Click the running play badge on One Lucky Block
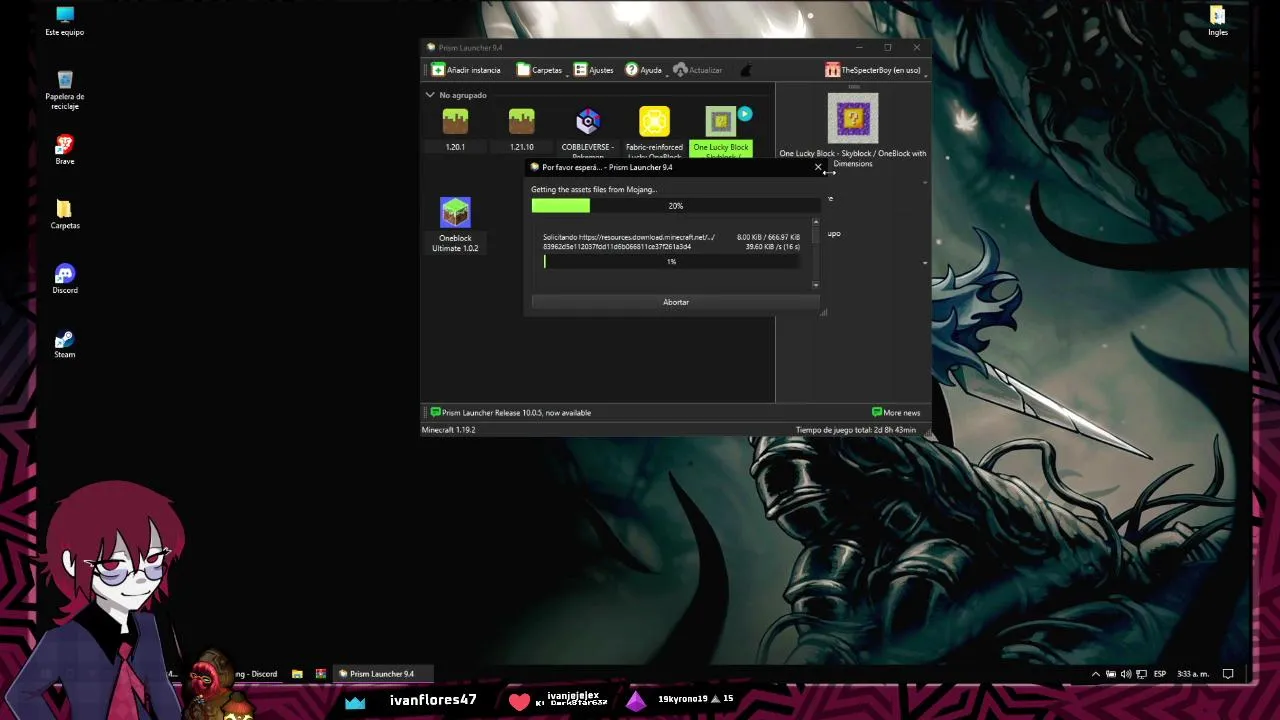 [x=745, y=114]
